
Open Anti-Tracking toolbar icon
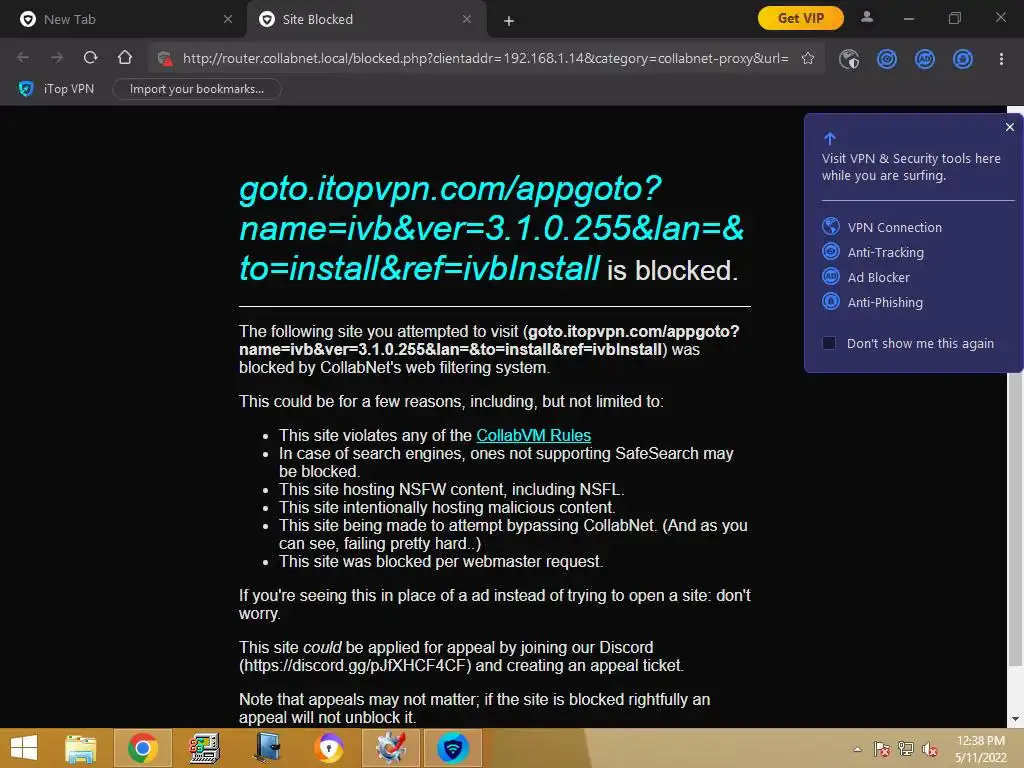click(887, 59)
